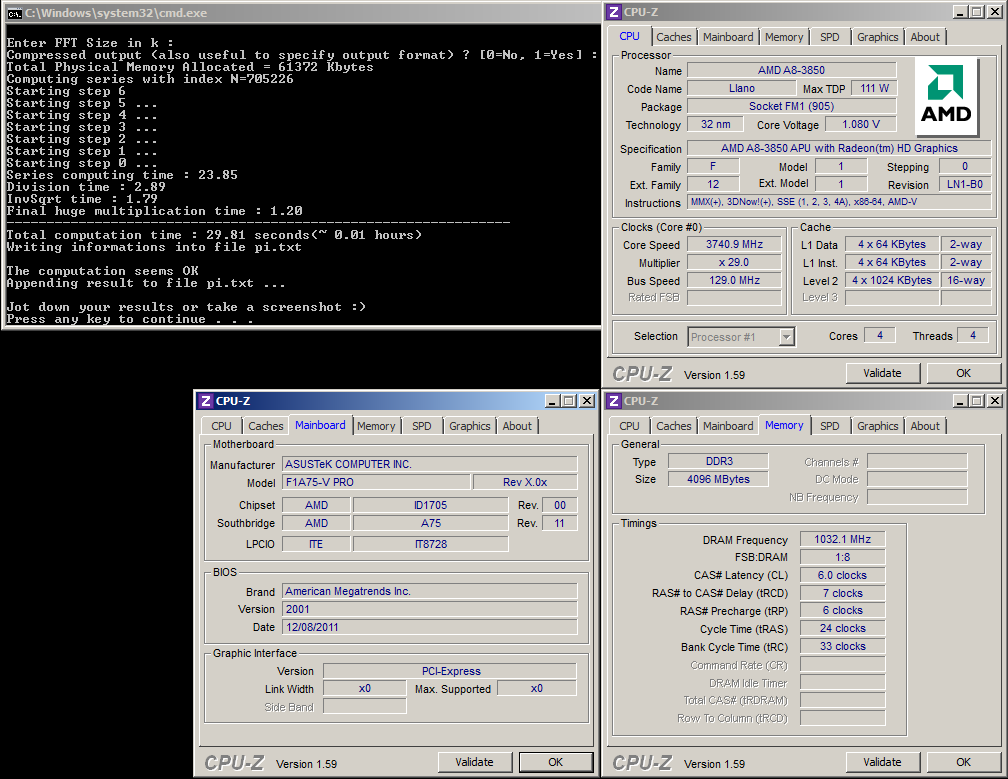Click the A75 southbridge field
Image resolution: width=1008 pixels, height=779 pixels.
point(431,523)
